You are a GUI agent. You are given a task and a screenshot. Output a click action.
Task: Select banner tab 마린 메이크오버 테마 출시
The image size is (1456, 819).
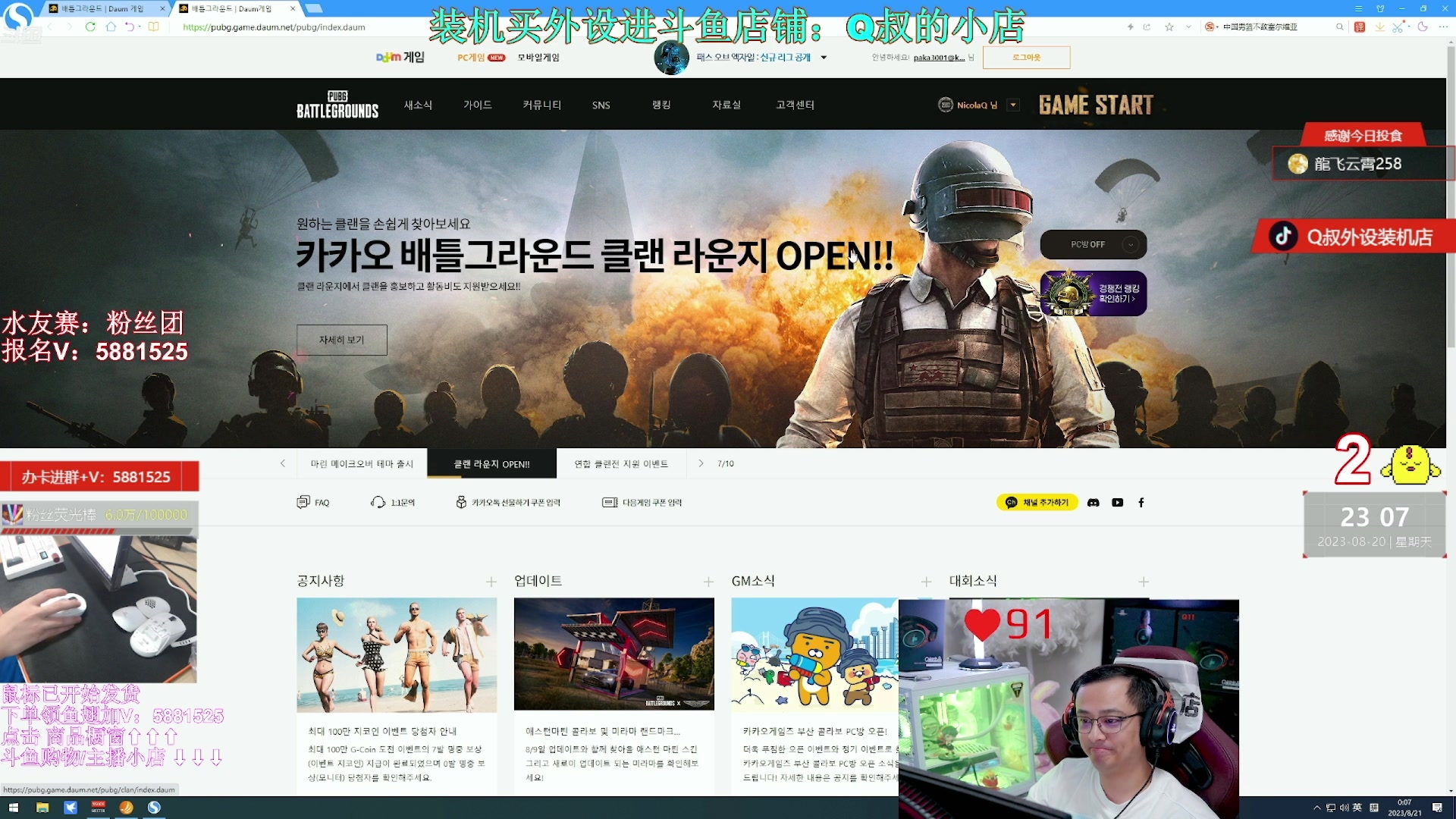[362, 463]
